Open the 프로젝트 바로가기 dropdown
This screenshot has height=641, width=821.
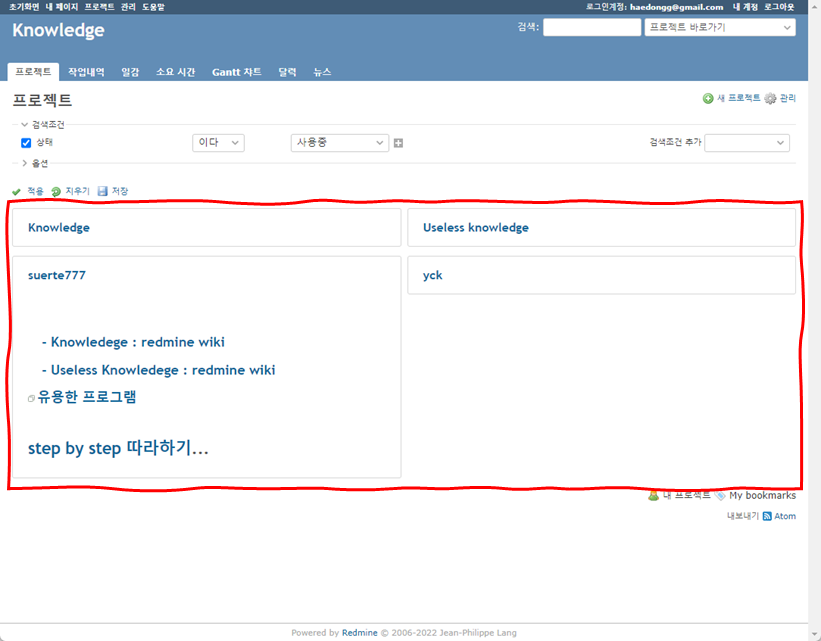pyautogui.click(x=720, y=27)
